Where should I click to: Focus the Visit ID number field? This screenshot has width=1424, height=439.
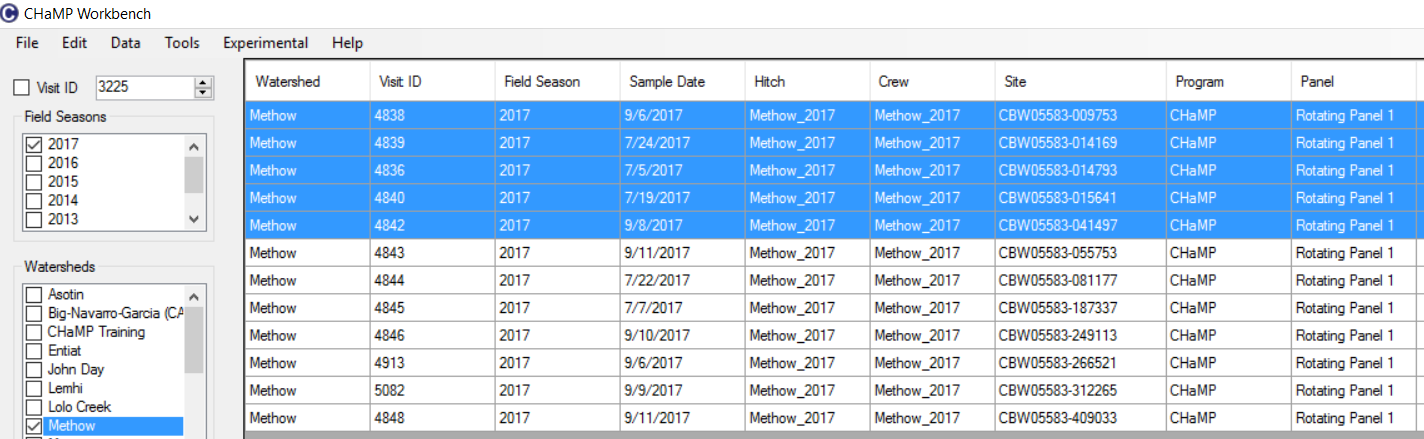(x=145, y=88)
